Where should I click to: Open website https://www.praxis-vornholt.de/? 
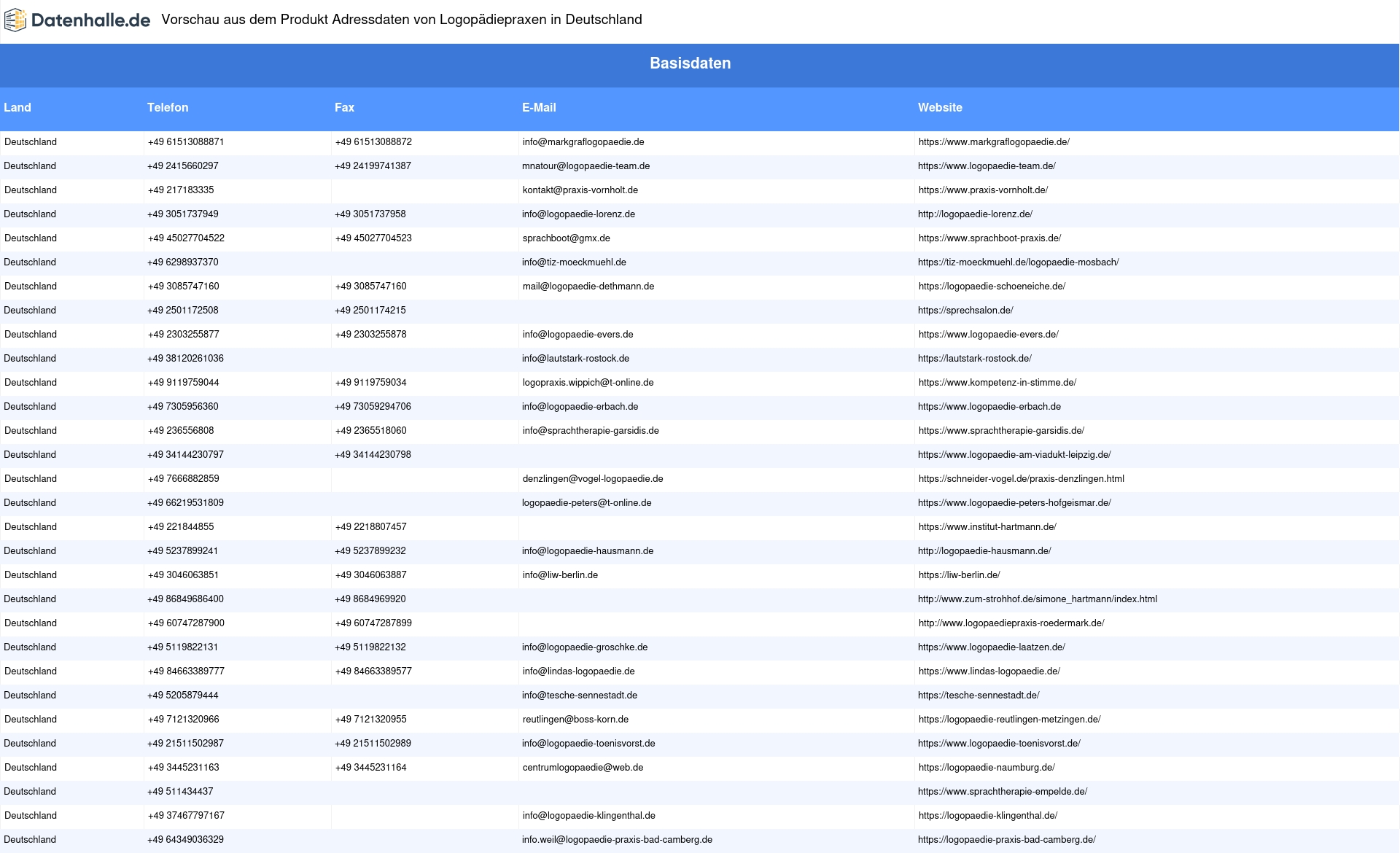[x=983, y=190]
